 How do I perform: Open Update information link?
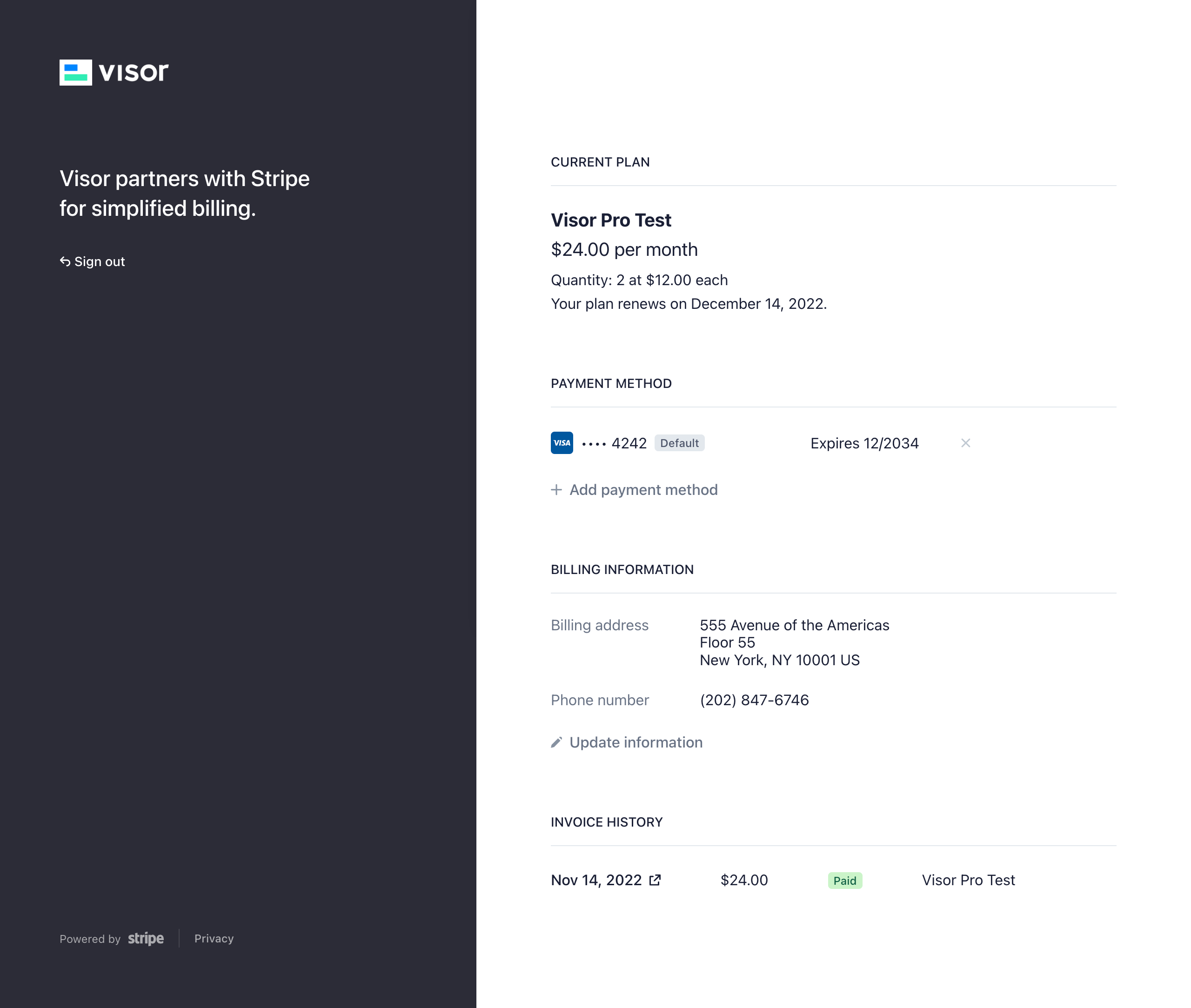636,742
